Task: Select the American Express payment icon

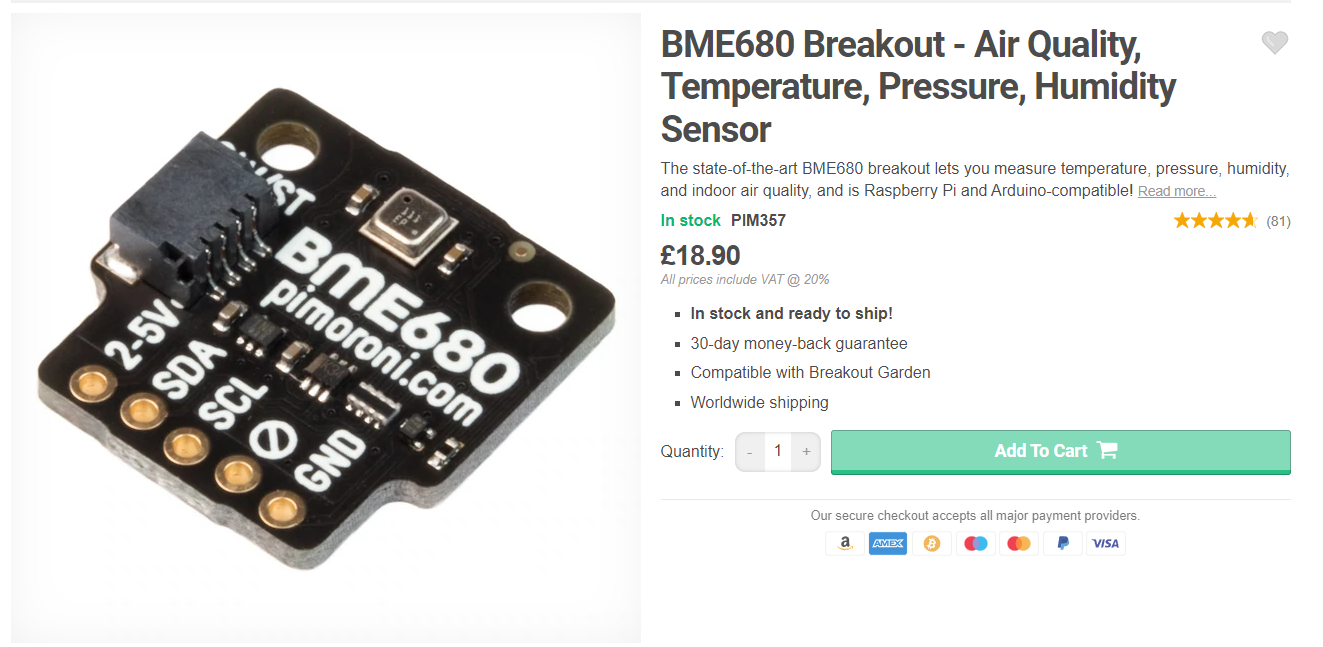Action: 888,543
